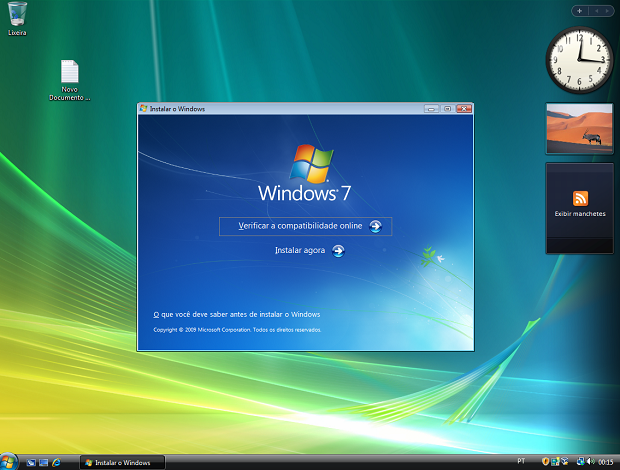Click the Windows flag icon in installer title bar
The image size is (620, 470).
coord(144,108)
